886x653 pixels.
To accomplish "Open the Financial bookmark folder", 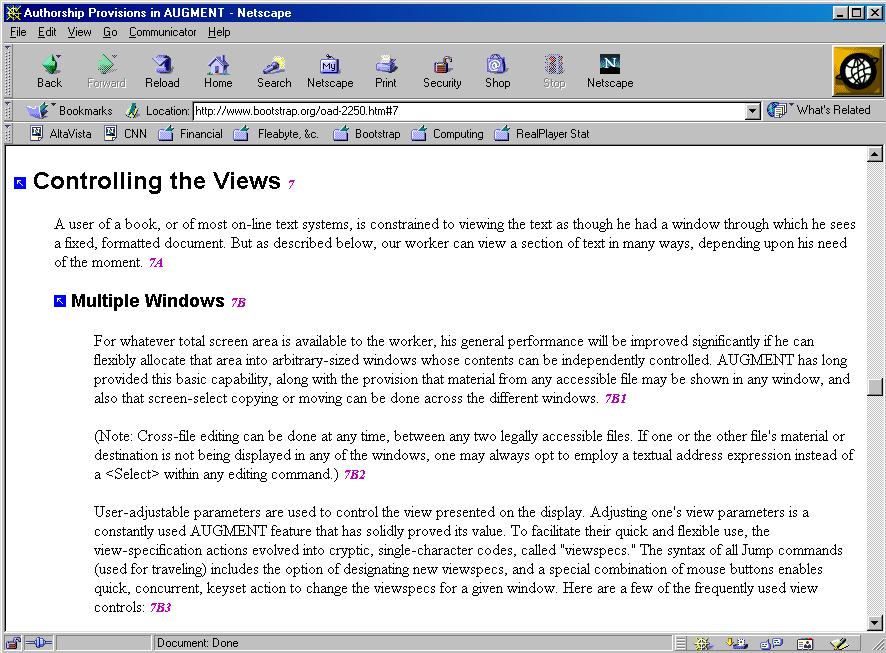I will [190, 134].
